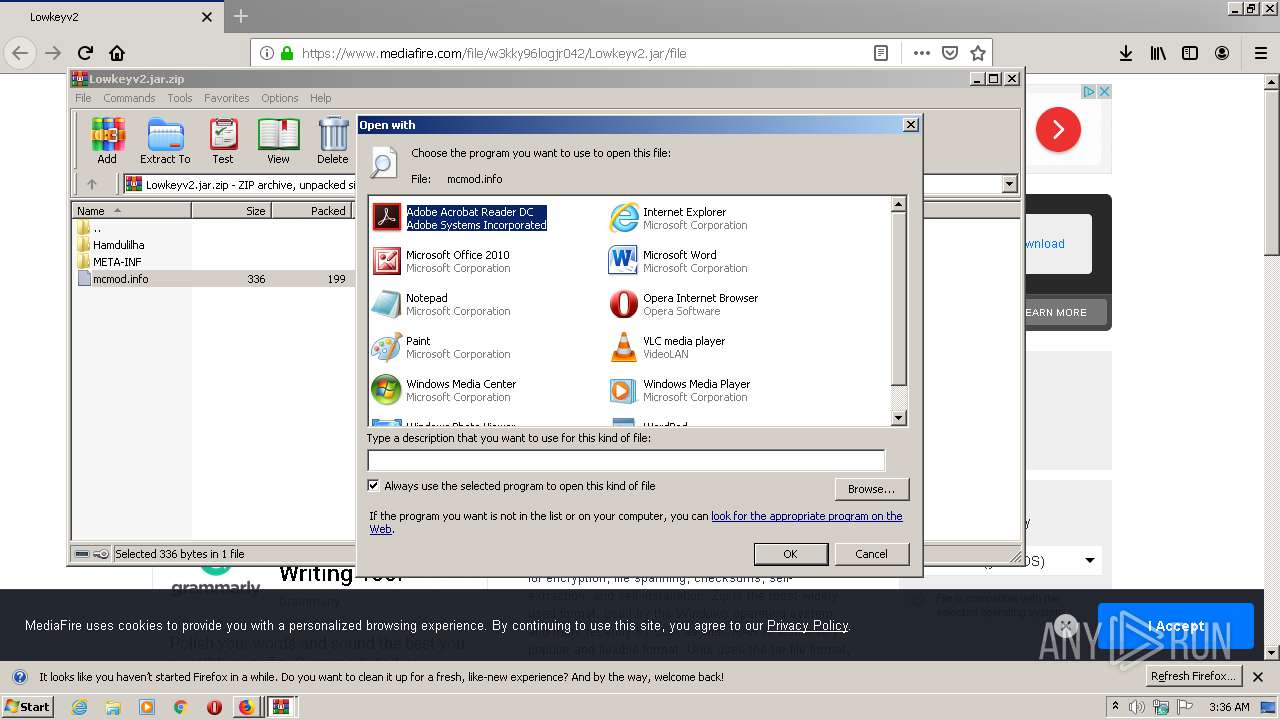Click the volume icon in system tray
1280x720 pixels.
tap(1138, 707)
